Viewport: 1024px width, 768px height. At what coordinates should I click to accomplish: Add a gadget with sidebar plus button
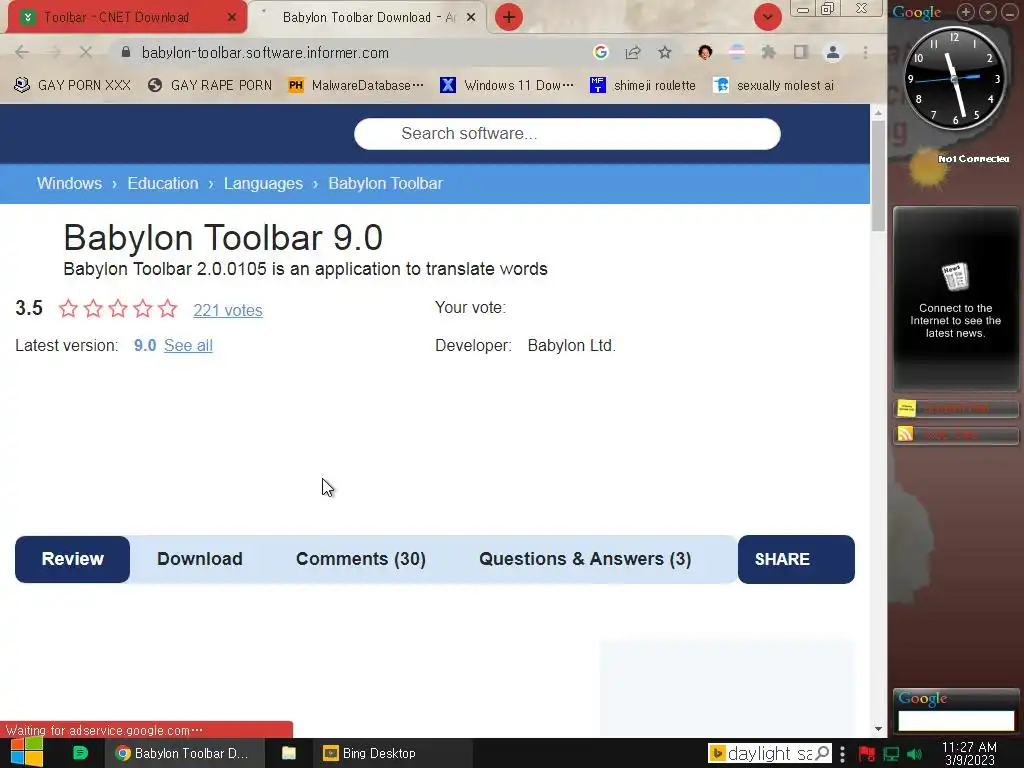coord(966,12)
